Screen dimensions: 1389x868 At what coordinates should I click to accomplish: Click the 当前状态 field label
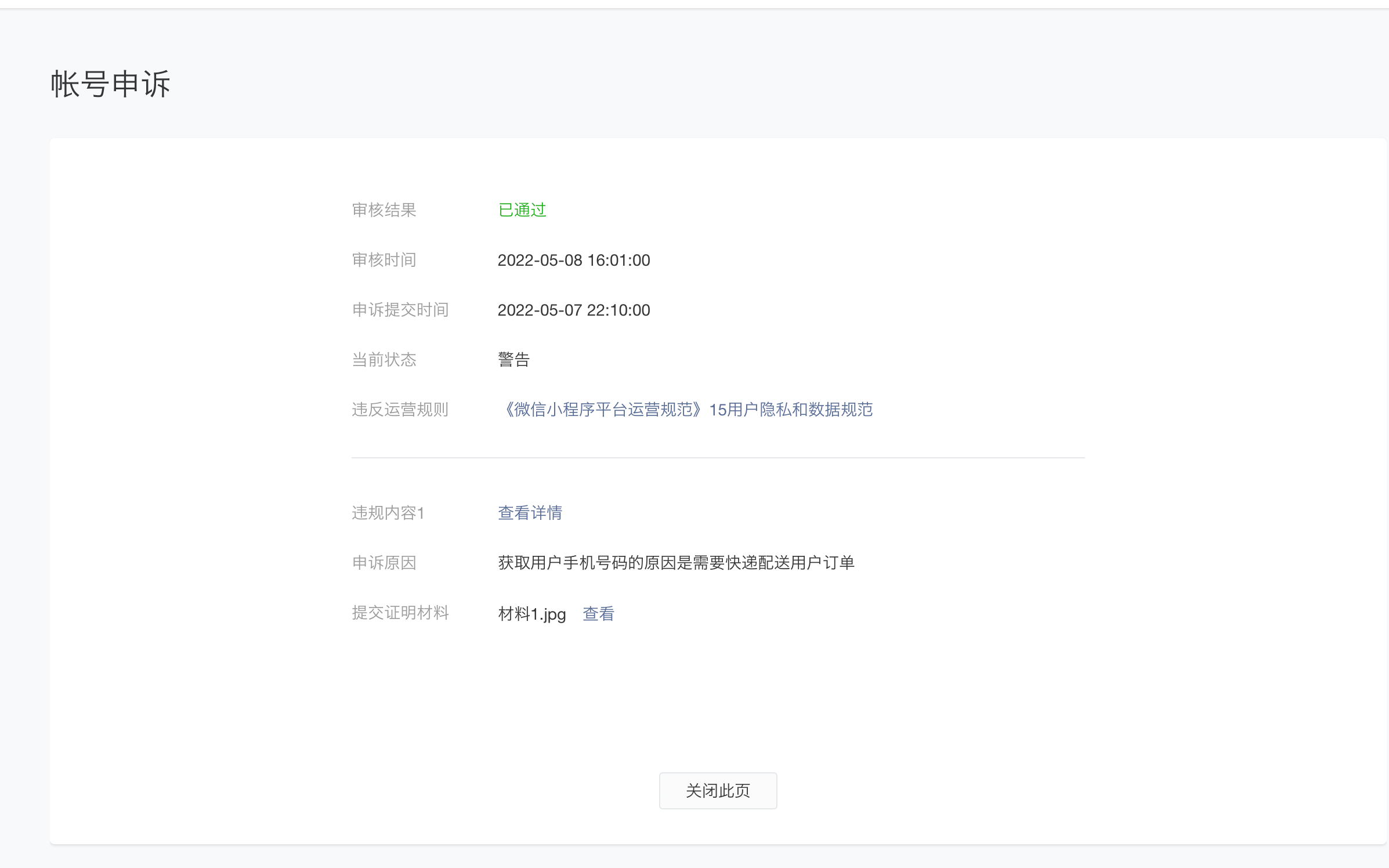tap(384, 360)
